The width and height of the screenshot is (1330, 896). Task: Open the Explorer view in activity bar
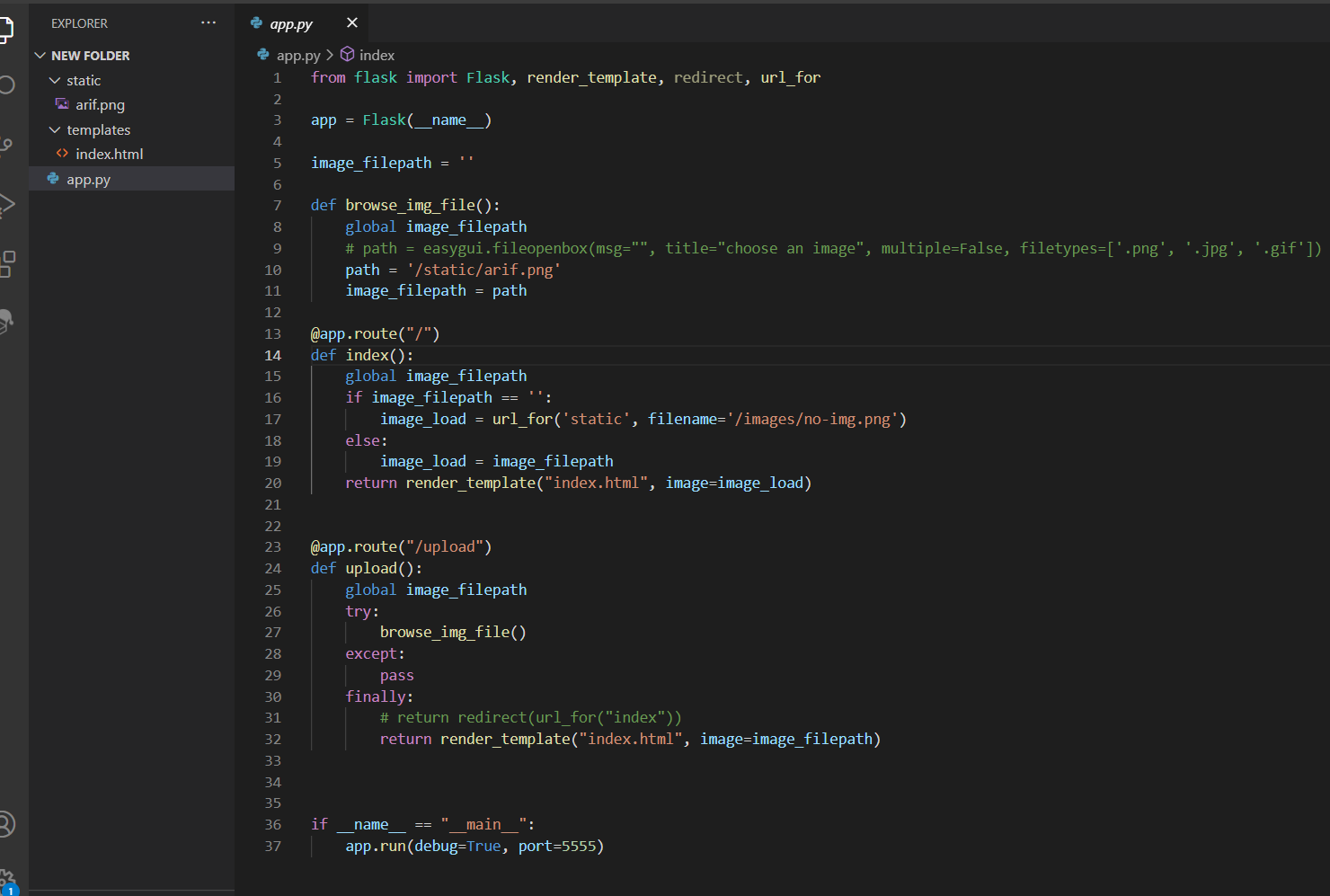pos(5,30)
